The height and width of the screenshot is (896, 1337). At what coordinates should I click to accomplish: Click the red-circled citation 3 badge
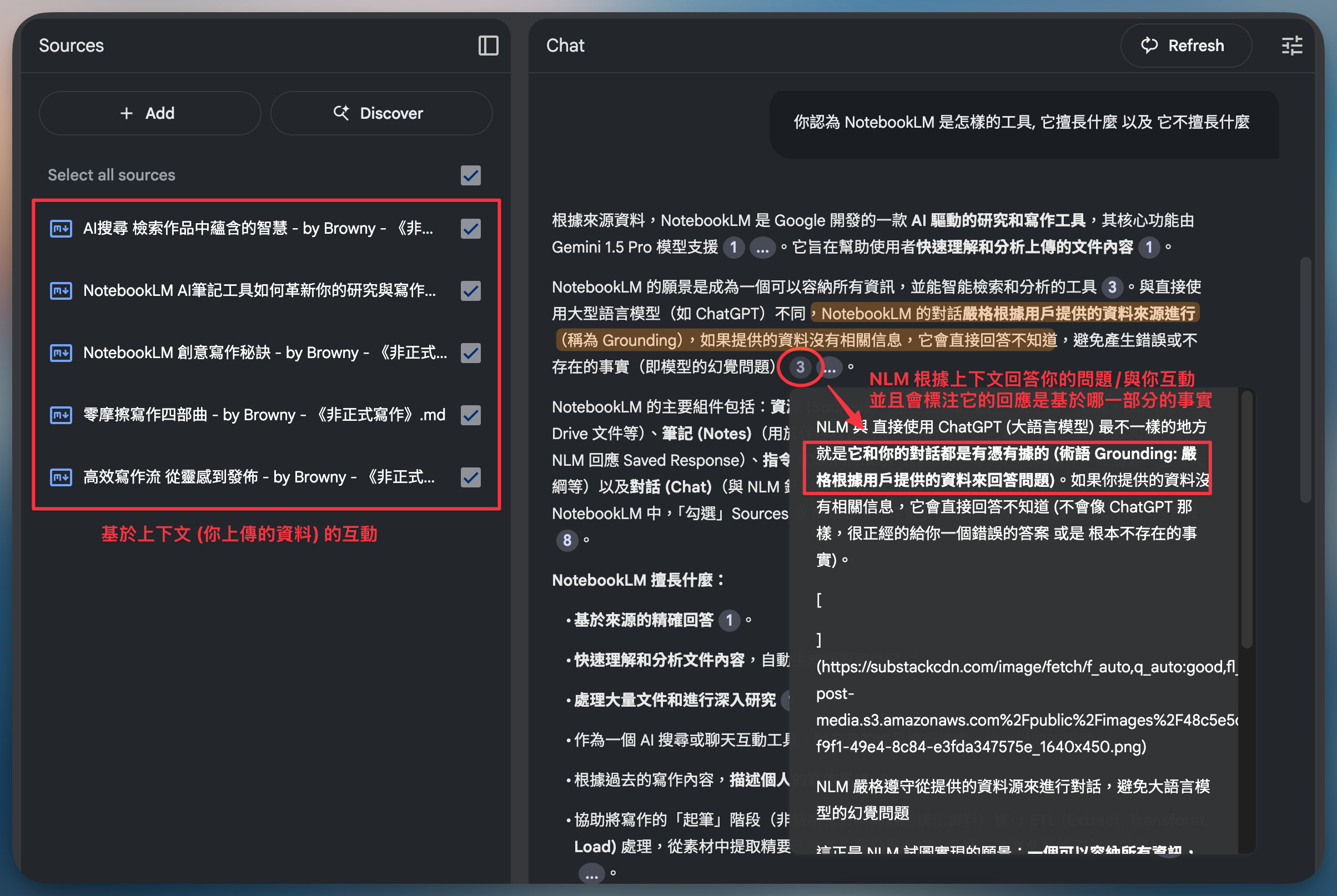click(x=800, y=368)
